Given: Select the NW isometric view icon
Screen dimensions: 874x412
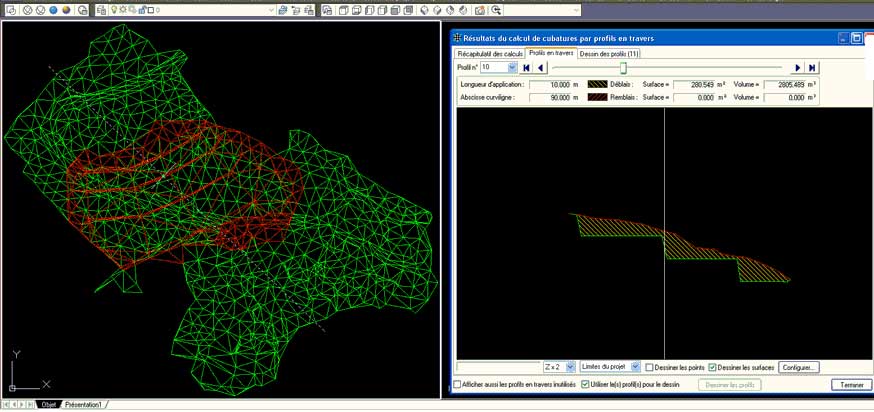Looking at the screenshot, I should pos(463,10).
